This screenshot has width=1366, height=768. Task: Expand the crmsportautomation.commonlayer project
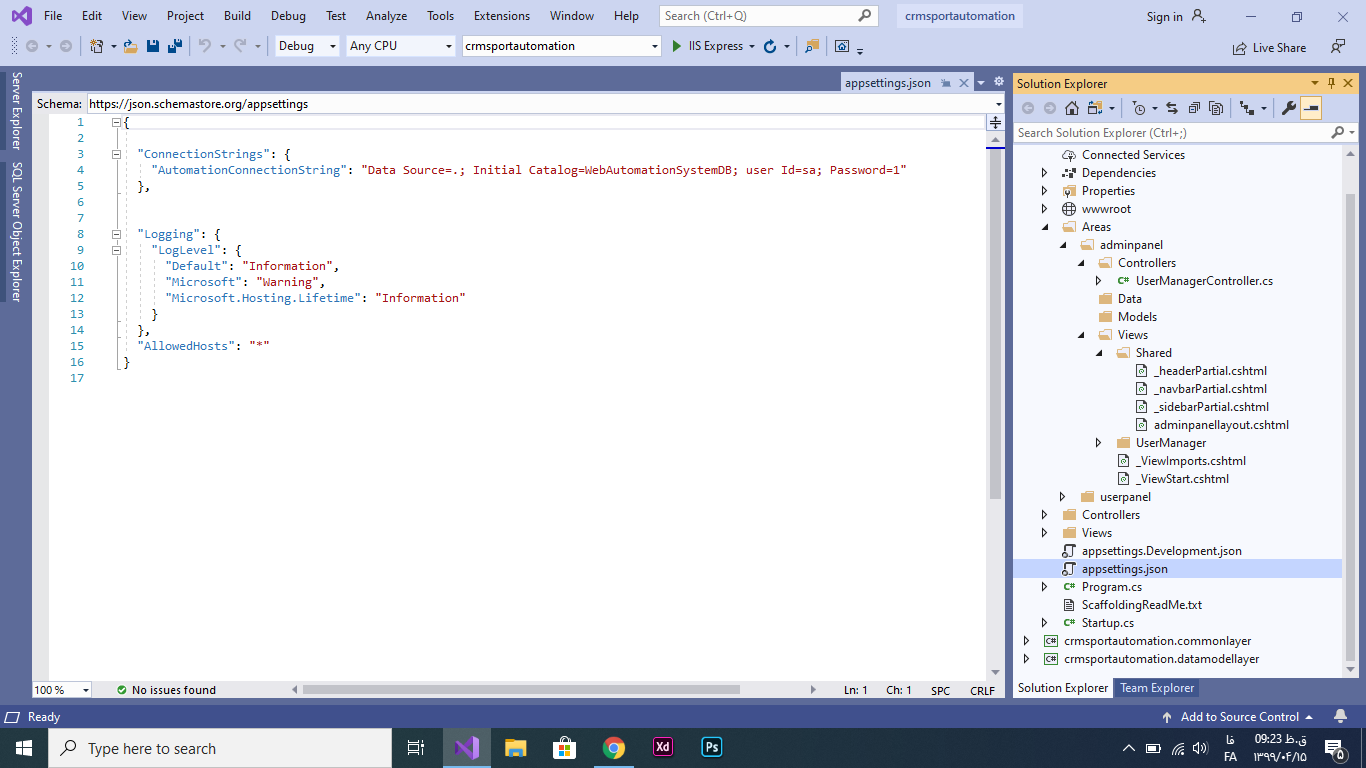(1026, 641)
